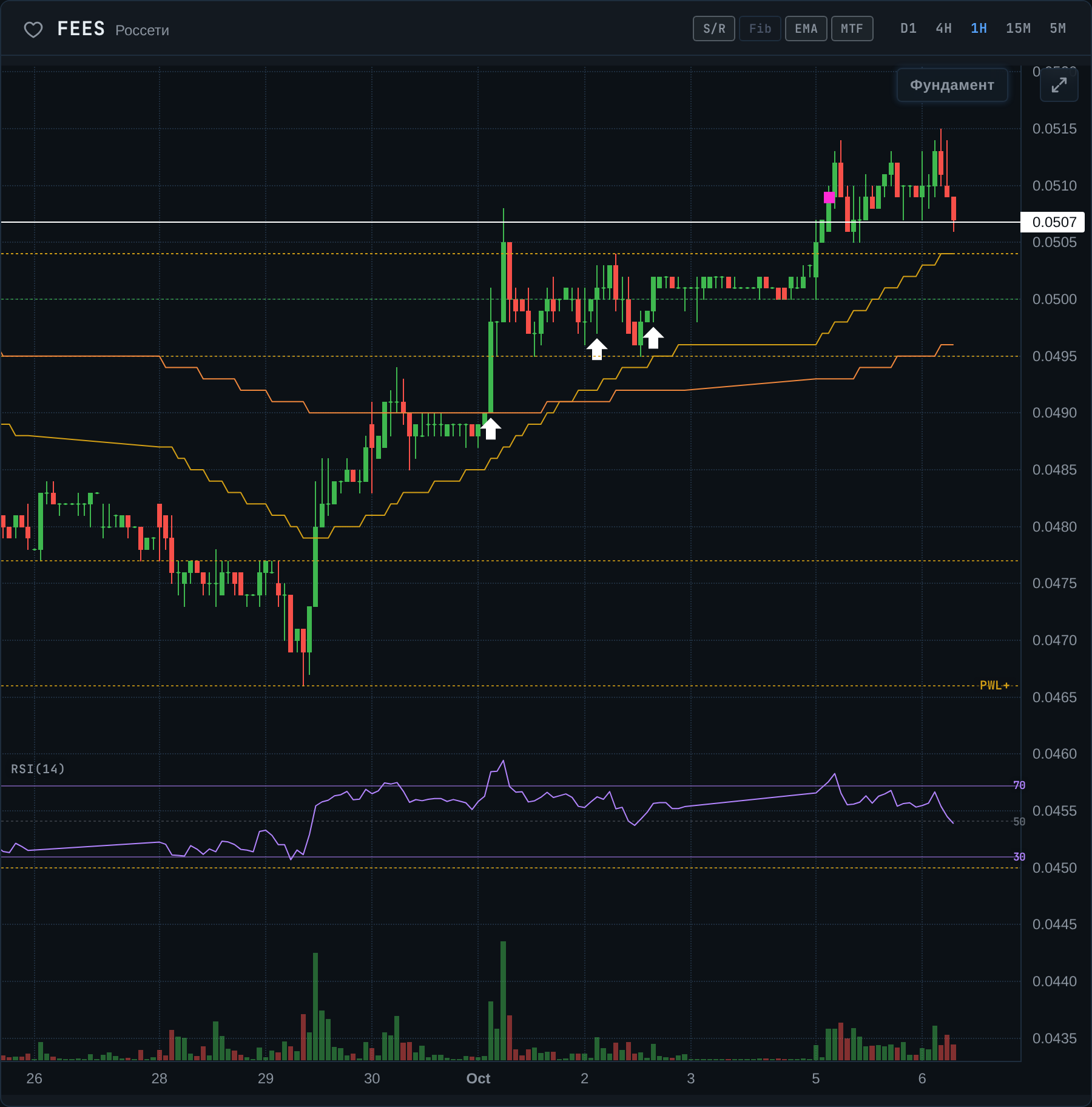Click the RSI 70 level label
Screen dimensions: 1092x1107
[1019, 785]
